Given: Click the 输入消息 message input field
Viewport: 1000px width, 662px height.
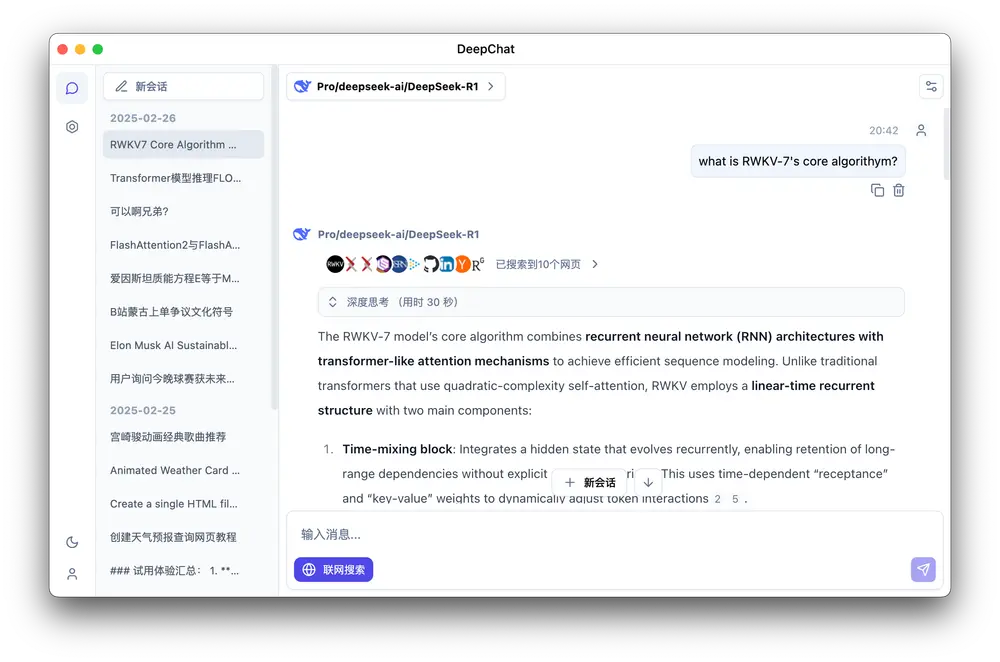Looking at the screenshot, I should 600,535.
